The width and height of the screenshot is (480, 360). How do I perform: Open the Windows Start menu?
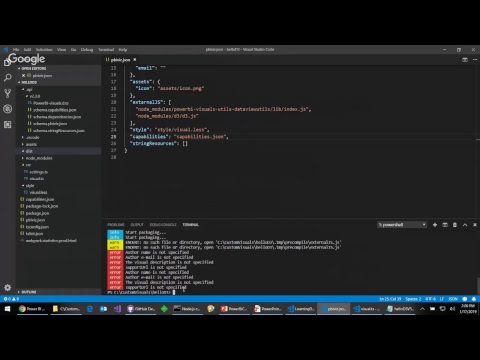click(x=7, y=309)
